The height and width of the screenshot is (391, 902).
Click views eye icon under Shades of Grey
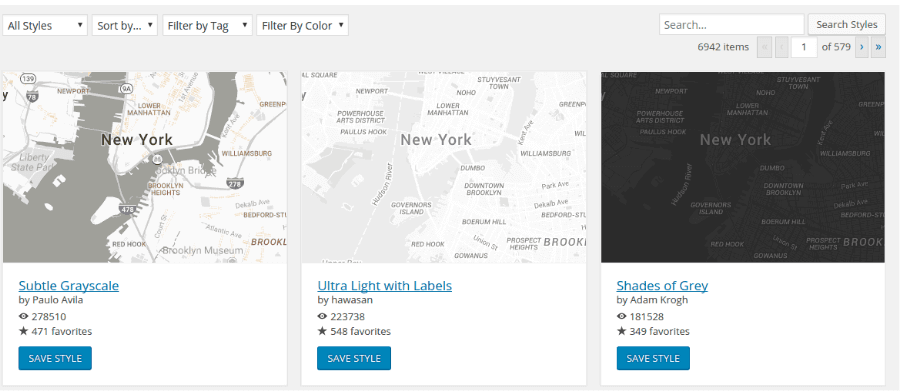click(x=621, y=316)
